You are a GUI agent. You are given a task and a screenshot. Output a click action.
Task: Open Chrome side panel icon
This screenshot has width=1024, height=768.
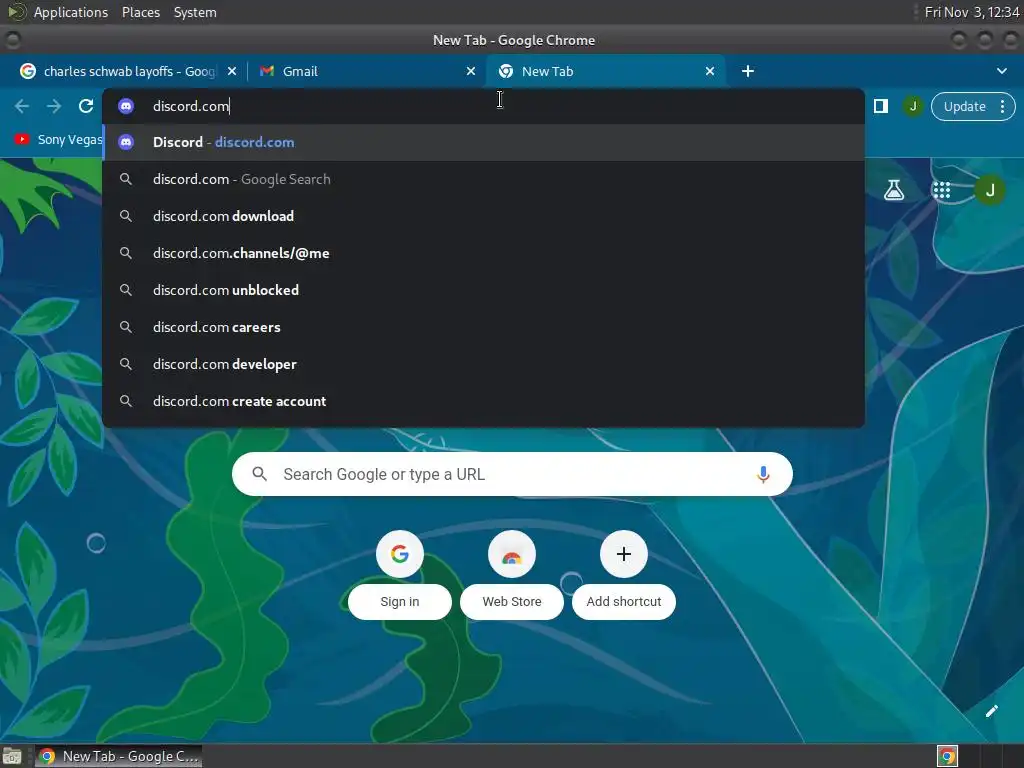[880, 106]
